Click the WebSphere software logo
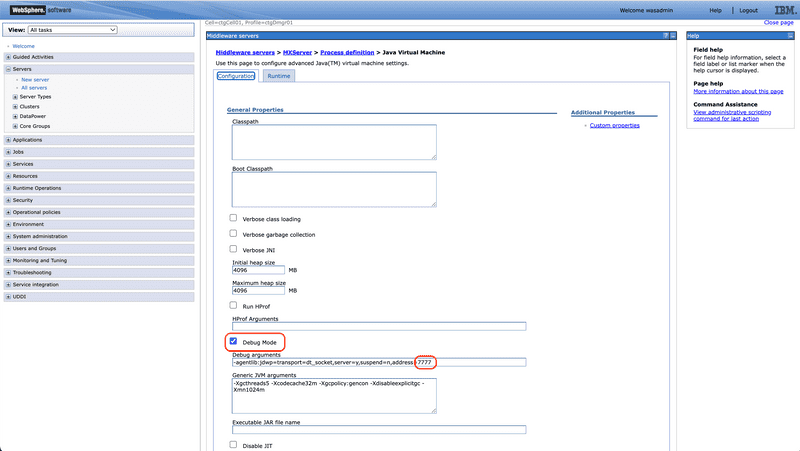The width and height of the screenshot is (800, 451). [41, 10]
